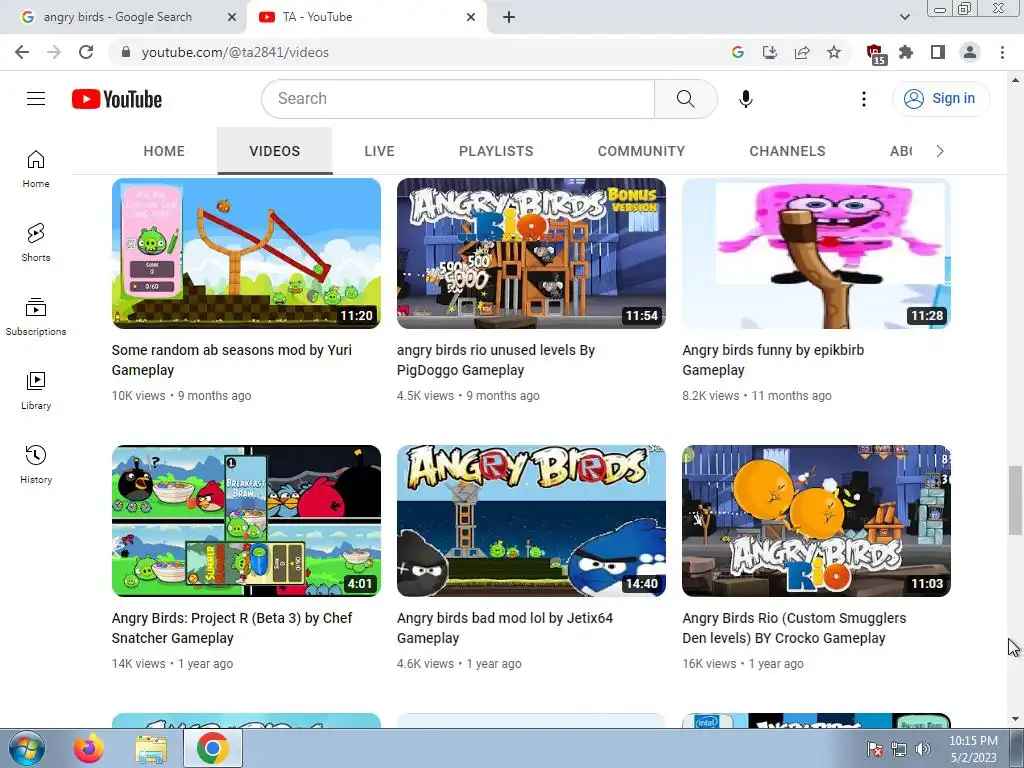The width and height of the screenshot is (1024, 768).
Task: Open the Windows Start button
Action: tap(26, 748)
